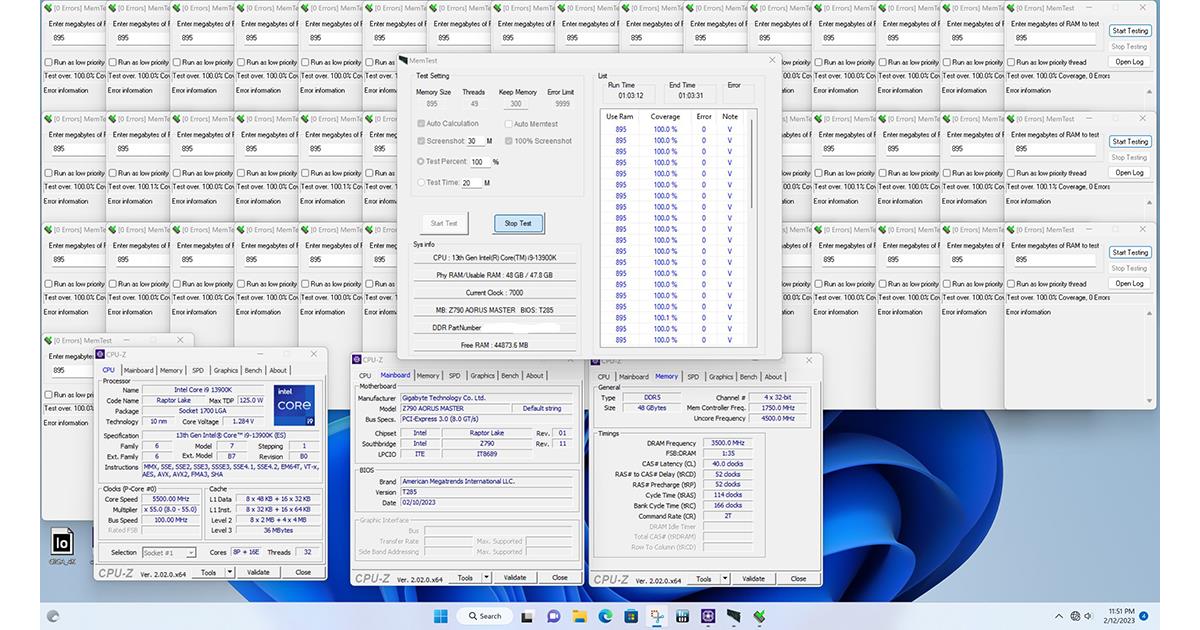
Task: Open Bench tab in CPU-Z Memory window
Action: (748, 377)
